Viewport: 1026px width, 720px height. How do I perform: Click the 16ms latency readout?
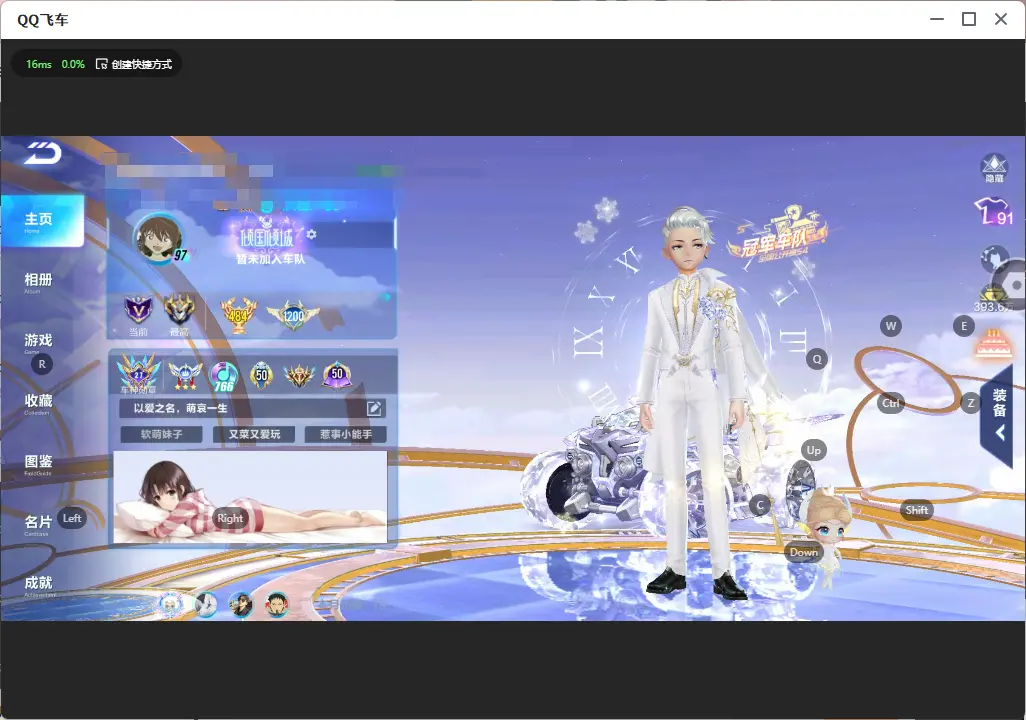pos(39,64)
